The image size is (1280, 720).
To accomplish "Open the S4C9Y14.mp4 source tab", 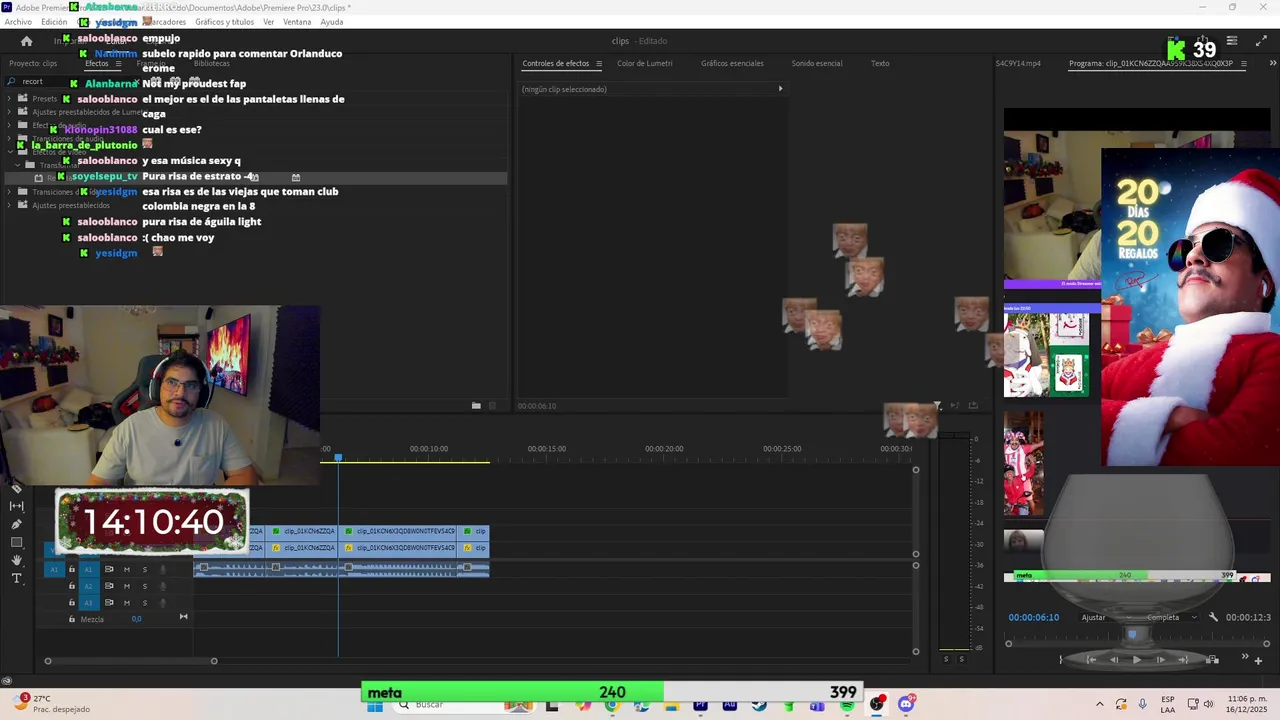I will pos(1018,63).
